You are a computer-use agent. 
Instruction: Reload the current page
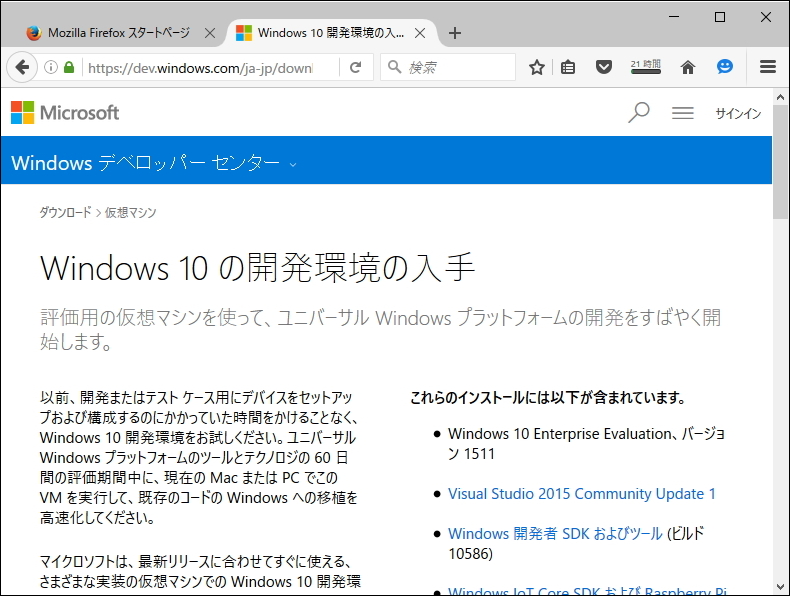(356, 67)
